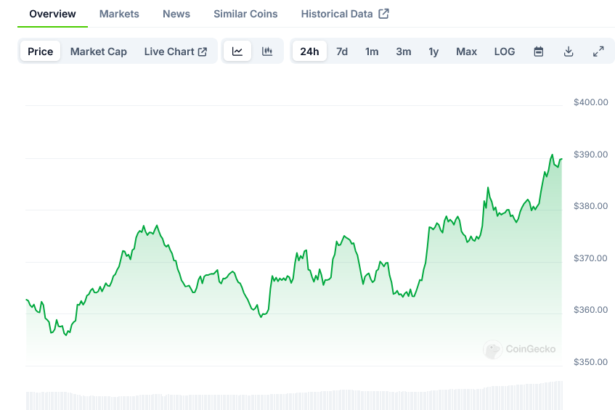Image resolution: width=615 pixels, height=410 pixels.
Task: Select the Price chart toggle
Action: (41, 51)
